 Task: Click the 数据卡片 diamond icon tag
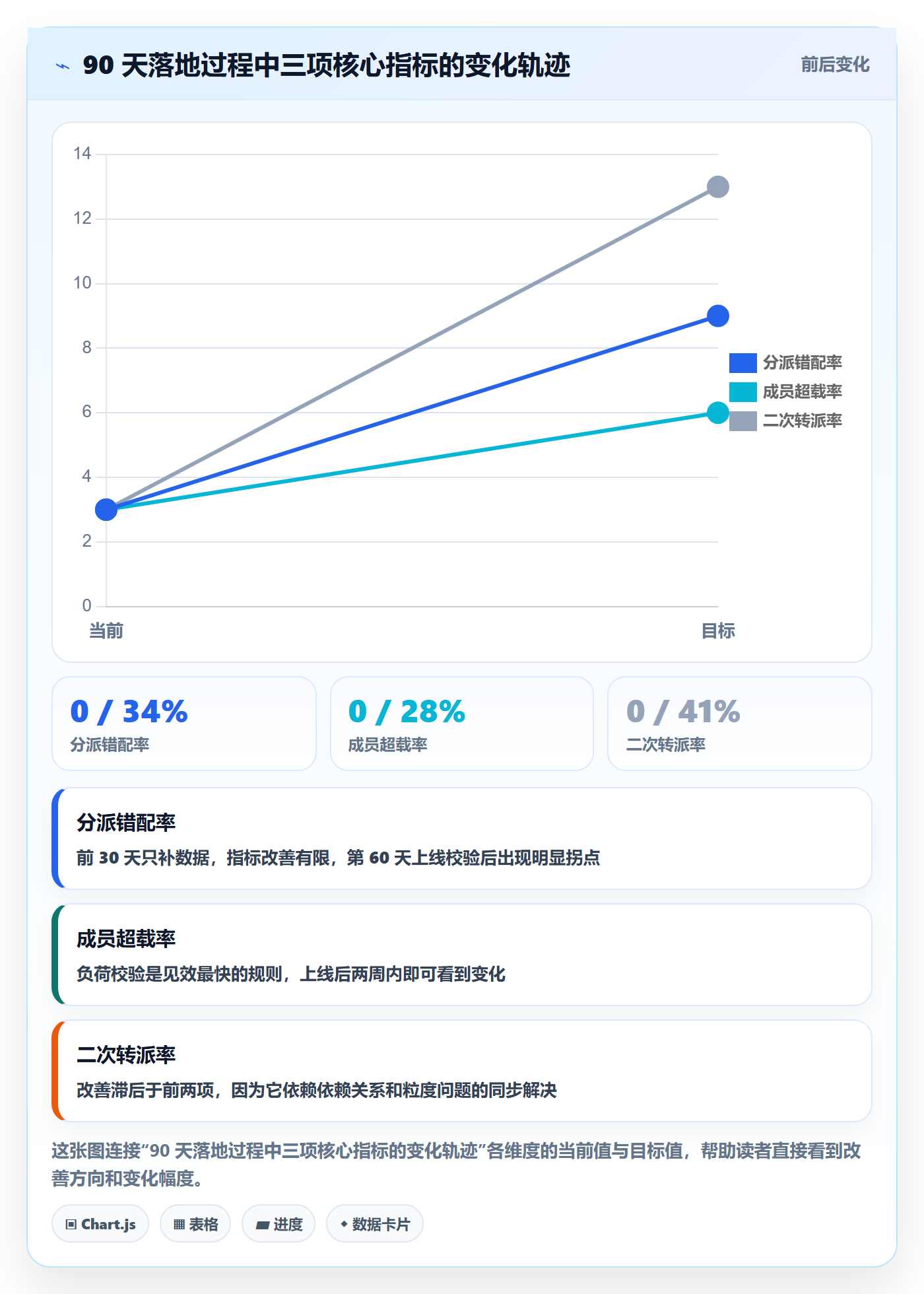click(375, 1224)
